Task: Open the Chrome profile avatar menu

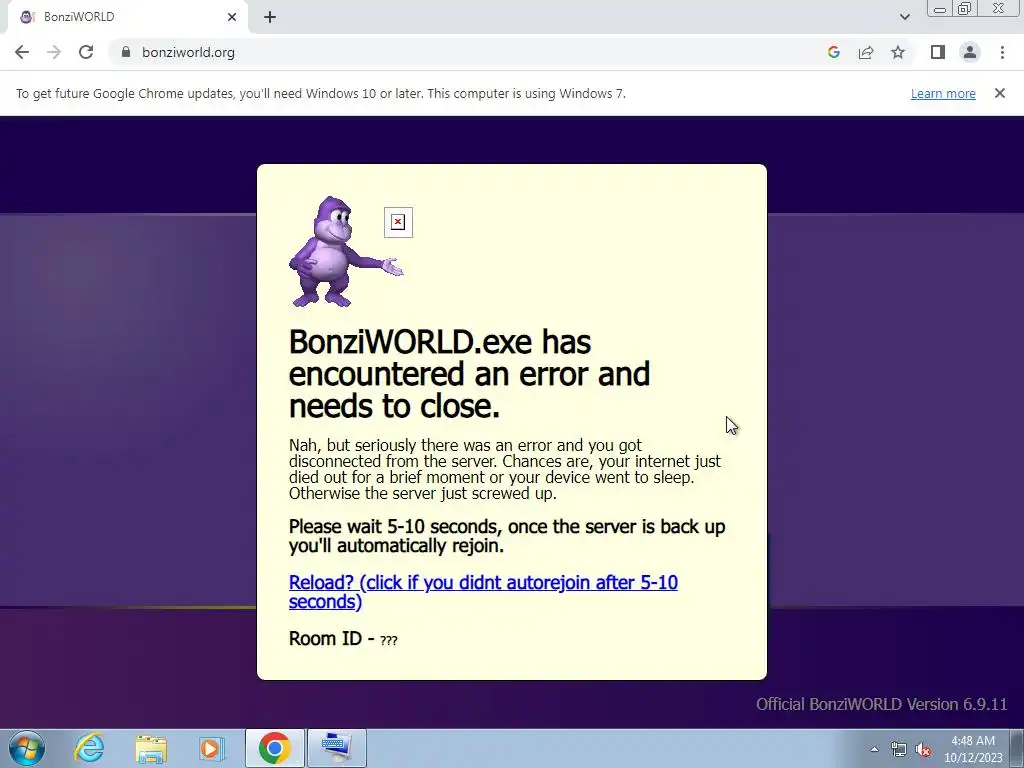Action: pyautogui.click(x=970, y=52)
